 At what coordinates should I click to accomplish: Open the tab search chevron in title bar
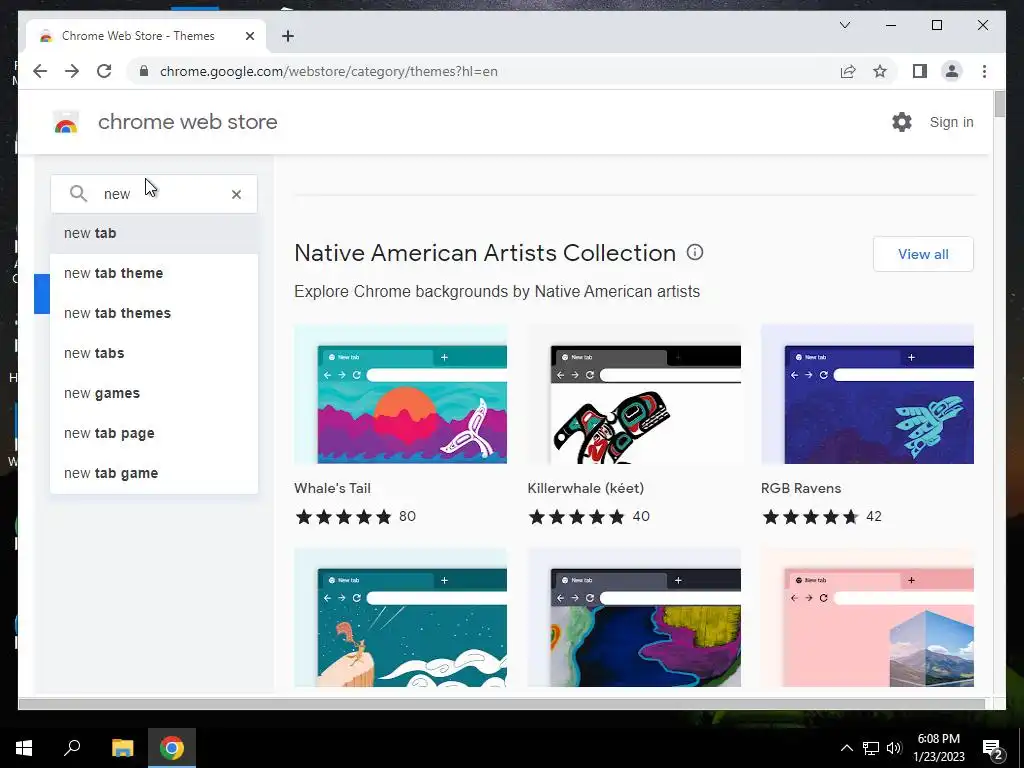pyautogui.click(x=844, y=25)
